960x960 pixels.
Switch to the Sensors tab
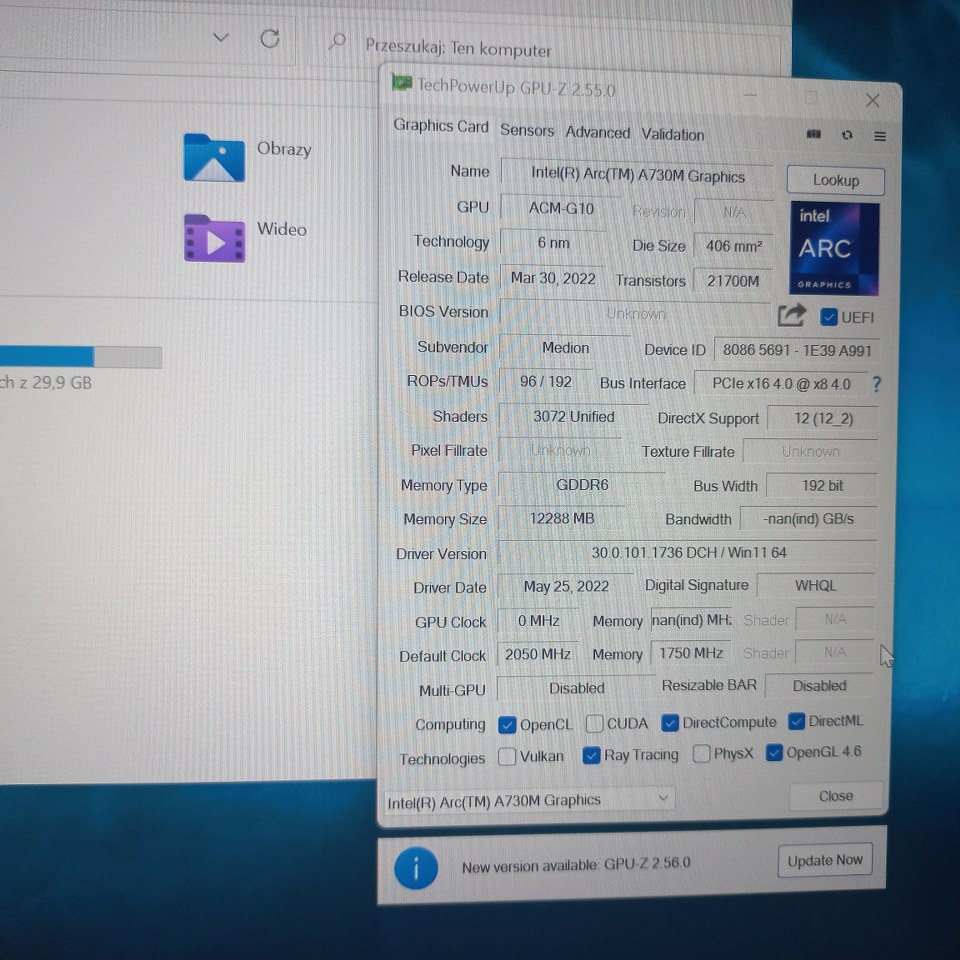527,130
